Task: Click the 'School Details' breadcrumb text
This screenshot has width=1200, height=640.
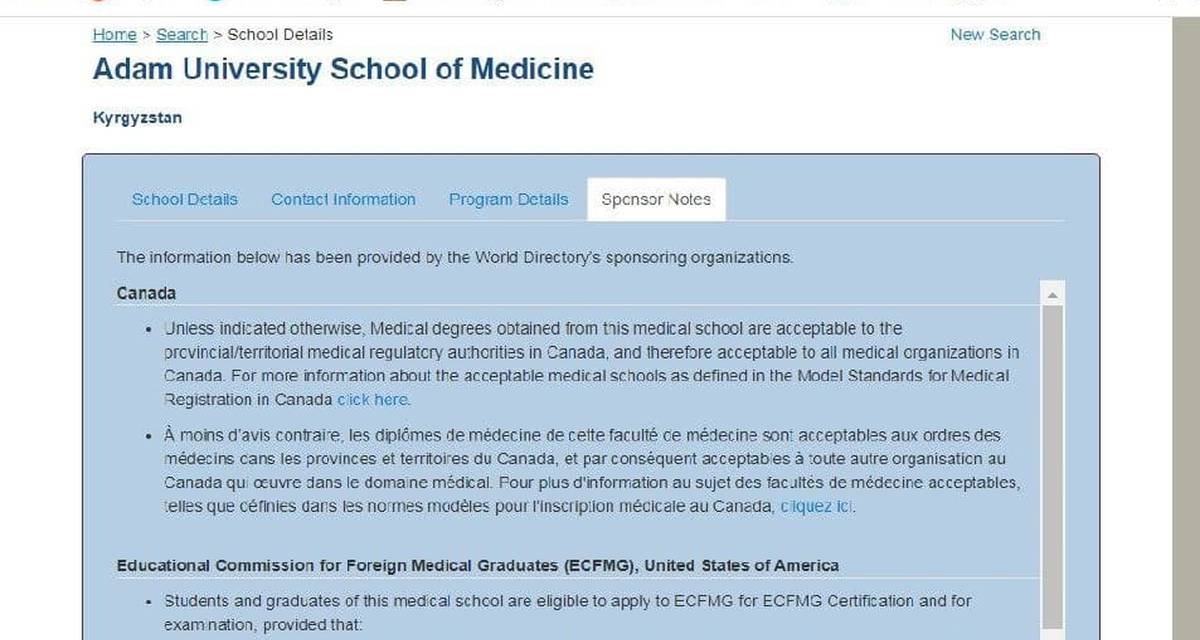Action: (x=280, y=35)
